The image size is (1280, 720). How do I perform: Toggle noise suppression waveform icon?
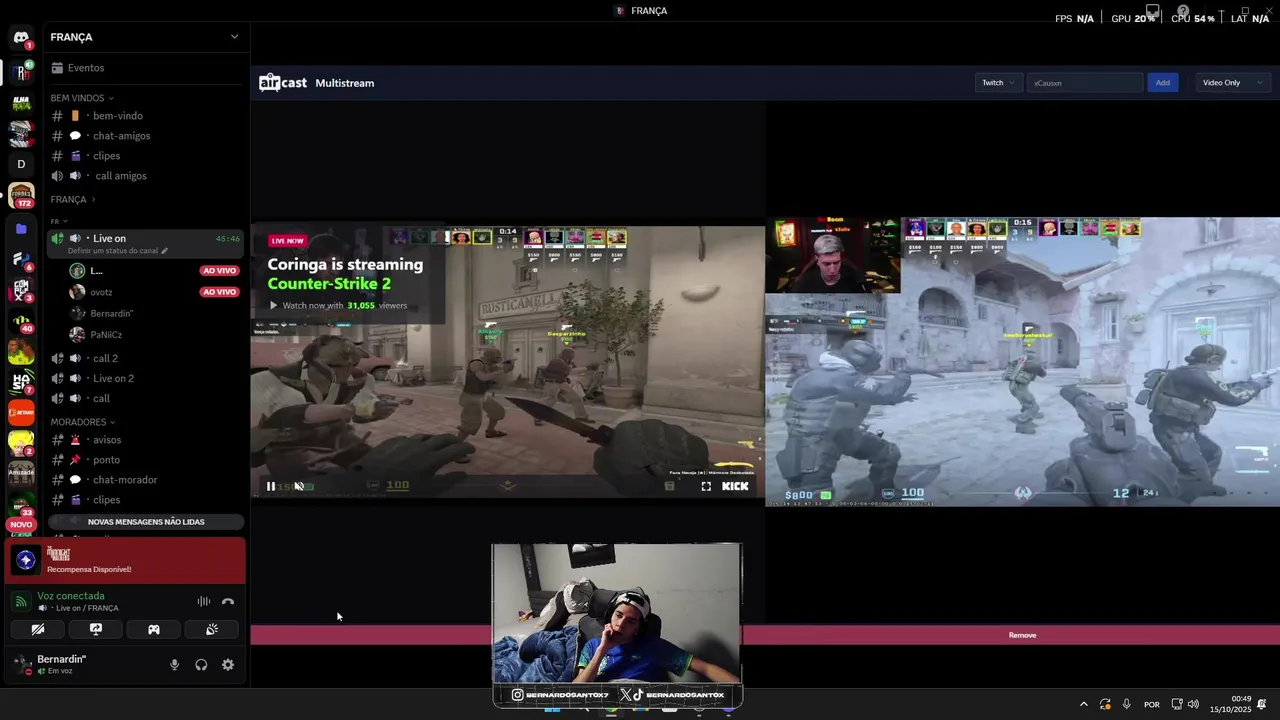coord(204,601)
